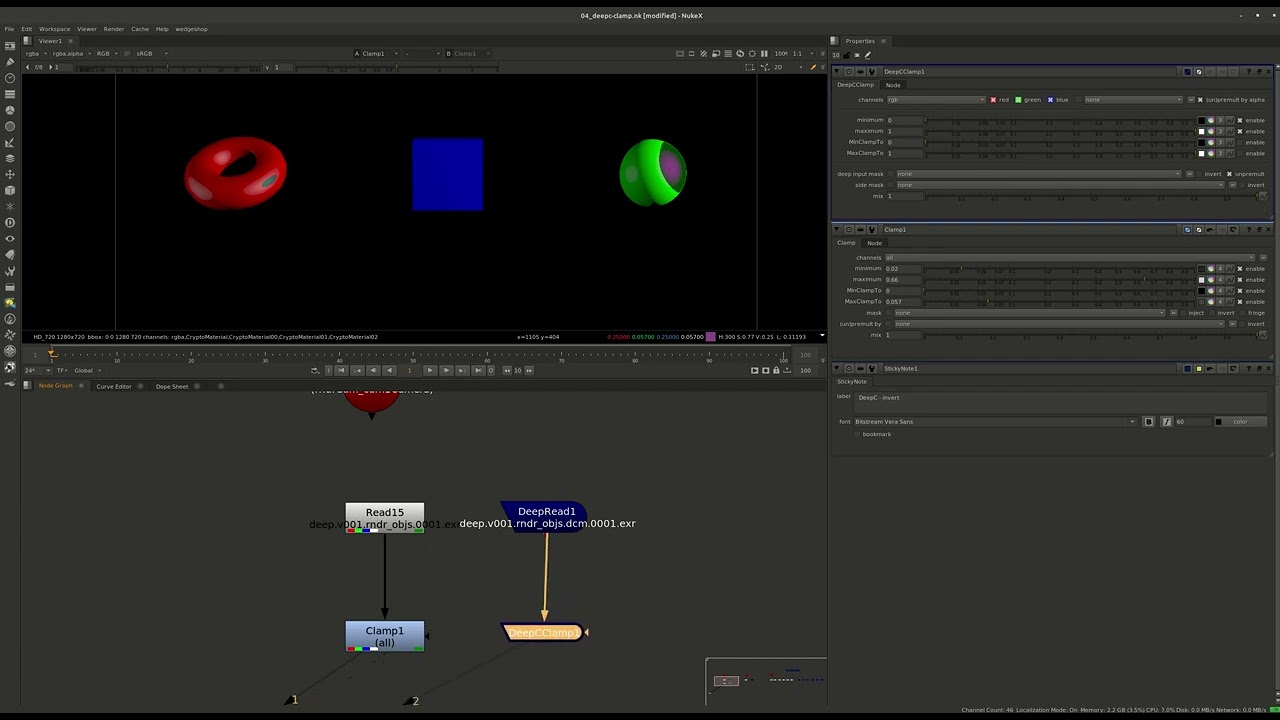Open the Edit menu
The image size is (1280, 720).
(x=27, y=29)
